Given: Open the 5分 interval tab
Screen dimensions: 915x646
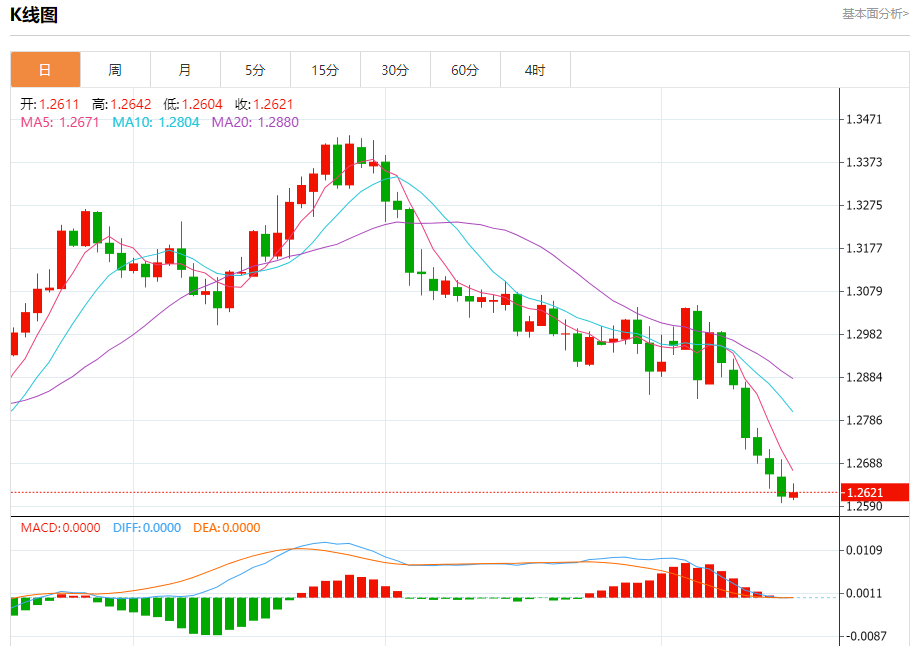Looking at the screenshot, I should tap(256, 70).
